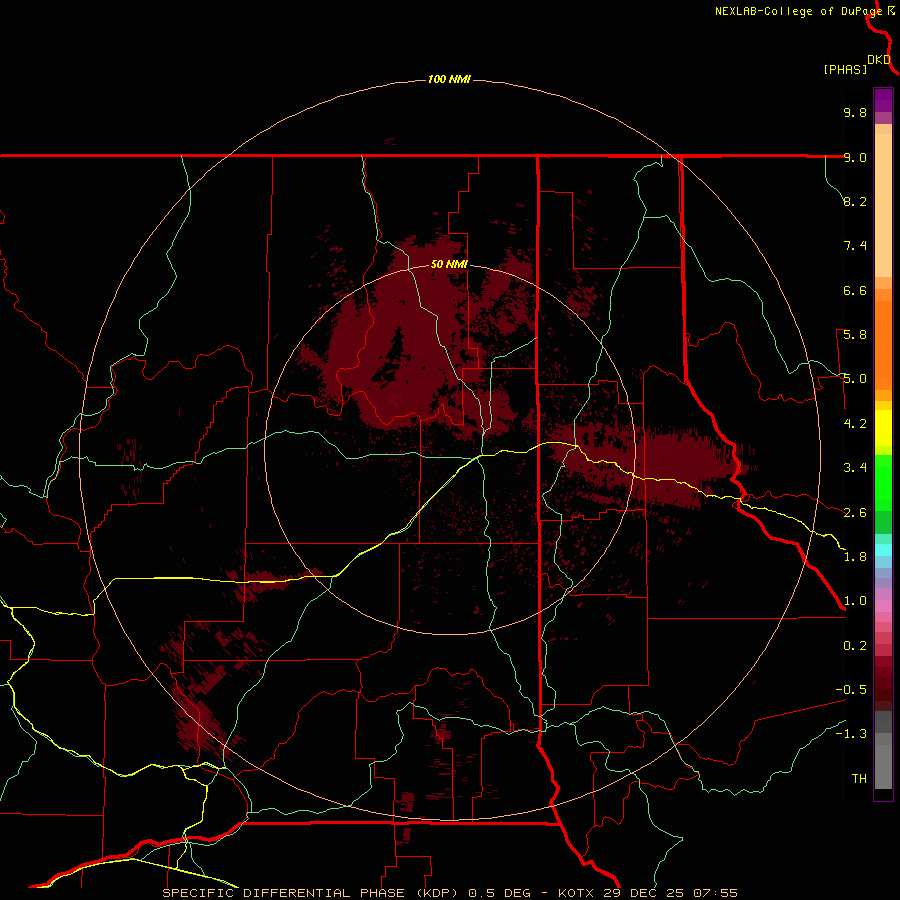The image size is (900, 900).
Task: Click the TH threshold label on the scale
Action: click(x=859, y=779)
